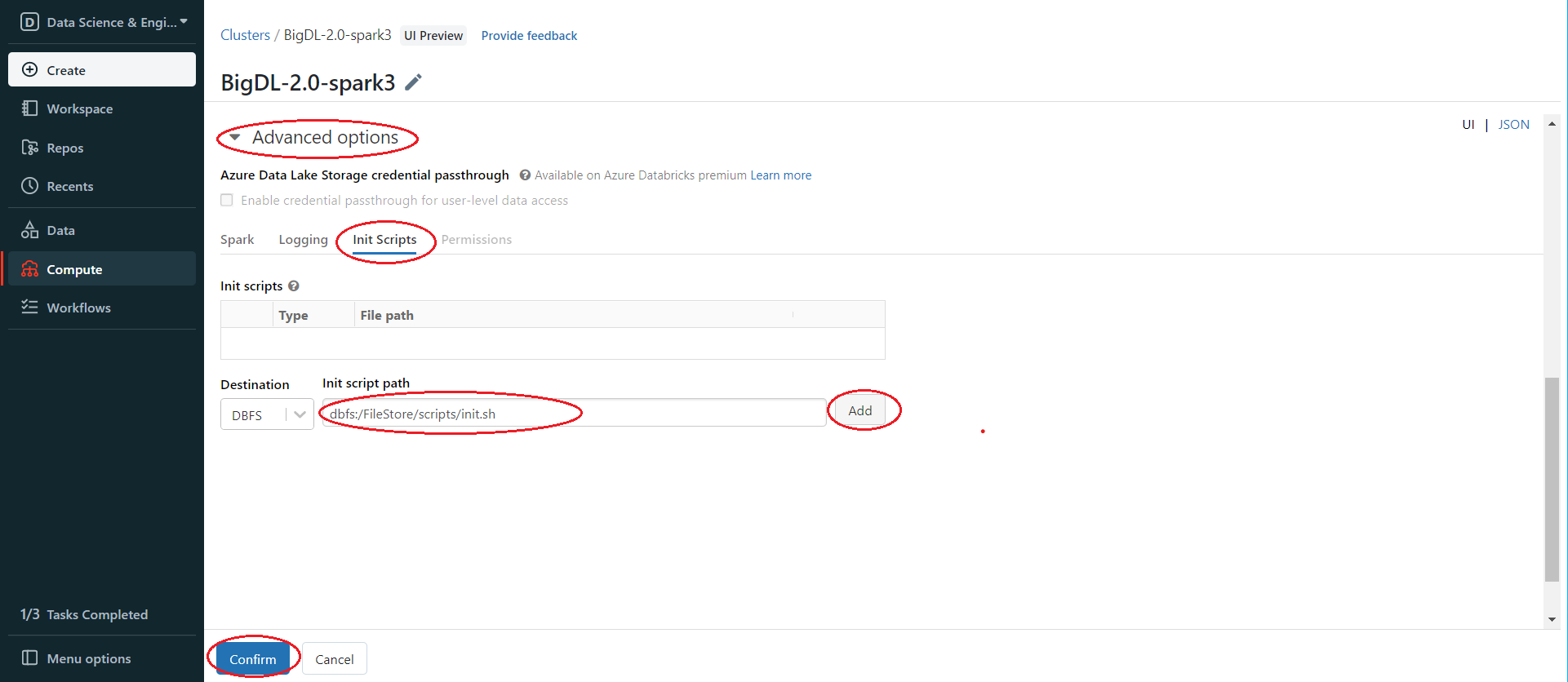This screenshot has height=682, width=1568.
Task: Switch to the Logging tab
Action: tap(303, 240)
